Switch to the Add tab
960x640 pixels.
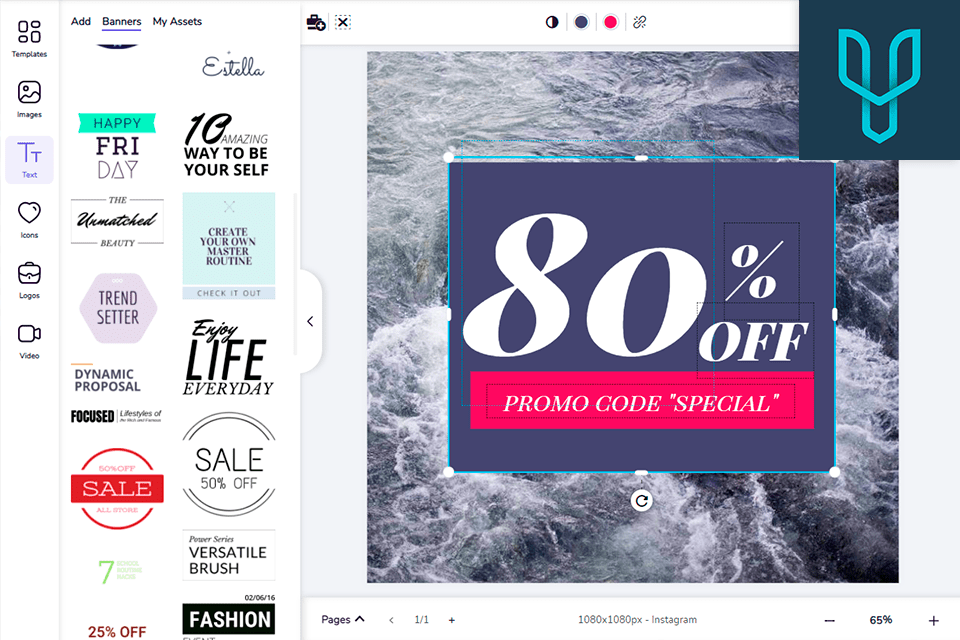[x=81, y=21]
